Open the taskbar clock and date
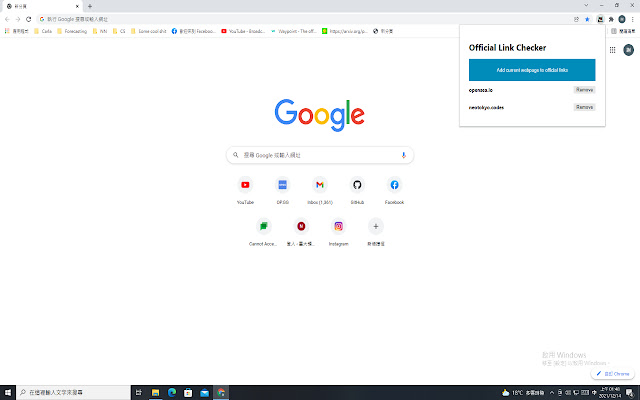Image resolution: width=640 pixels, height=400 pixels. [x=610, y=393]
